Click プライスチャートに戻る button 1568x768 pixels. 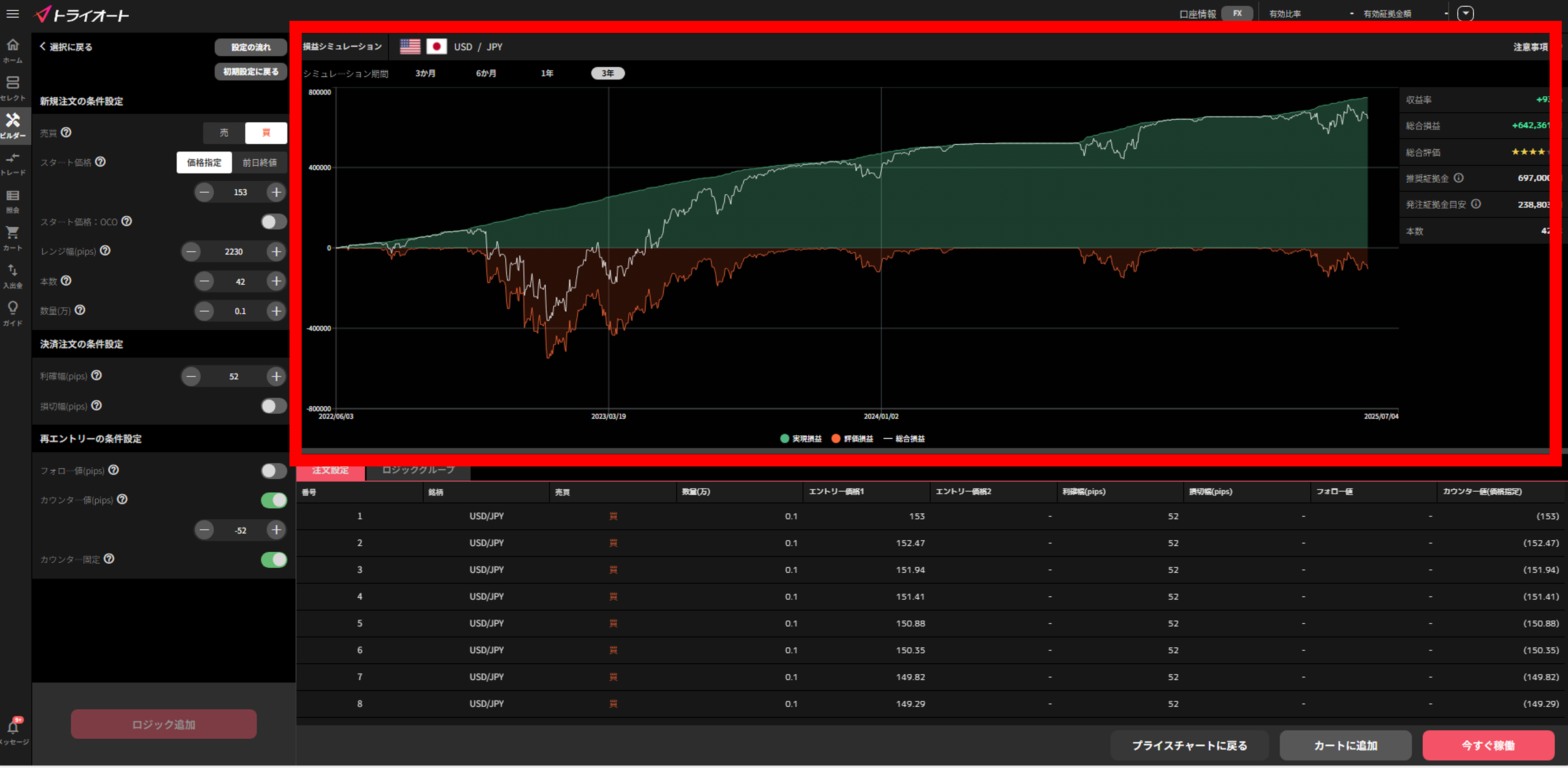coord(1189,746)
